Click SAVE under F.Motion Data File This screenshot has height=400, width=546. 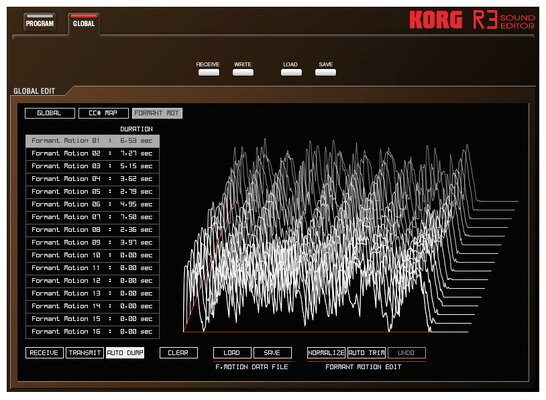pyautogui.click(x=272, y=353)
